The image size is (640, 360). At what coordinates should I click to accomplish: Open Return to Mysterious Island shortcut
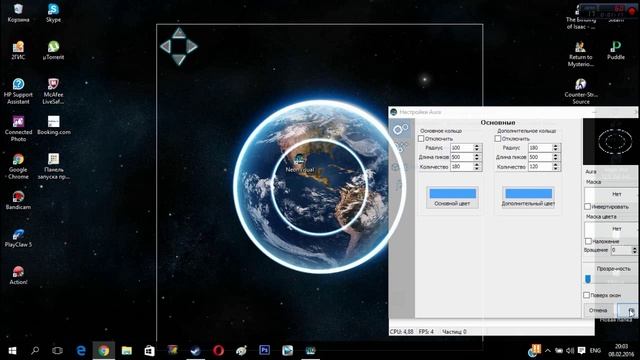(581, 53)
